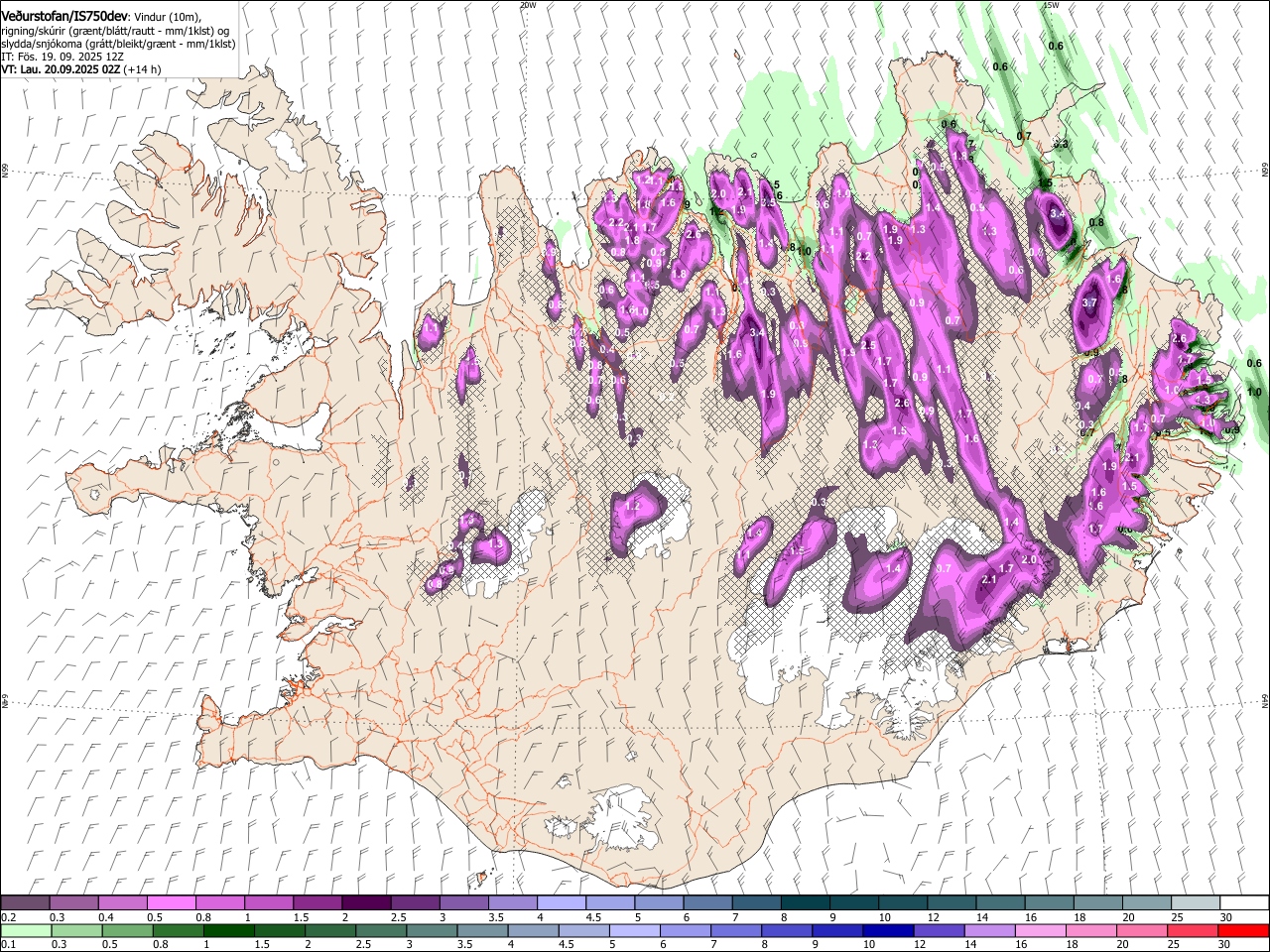Click the lavender upper swatch between 4 and 4.5

[x=561, y=902]
